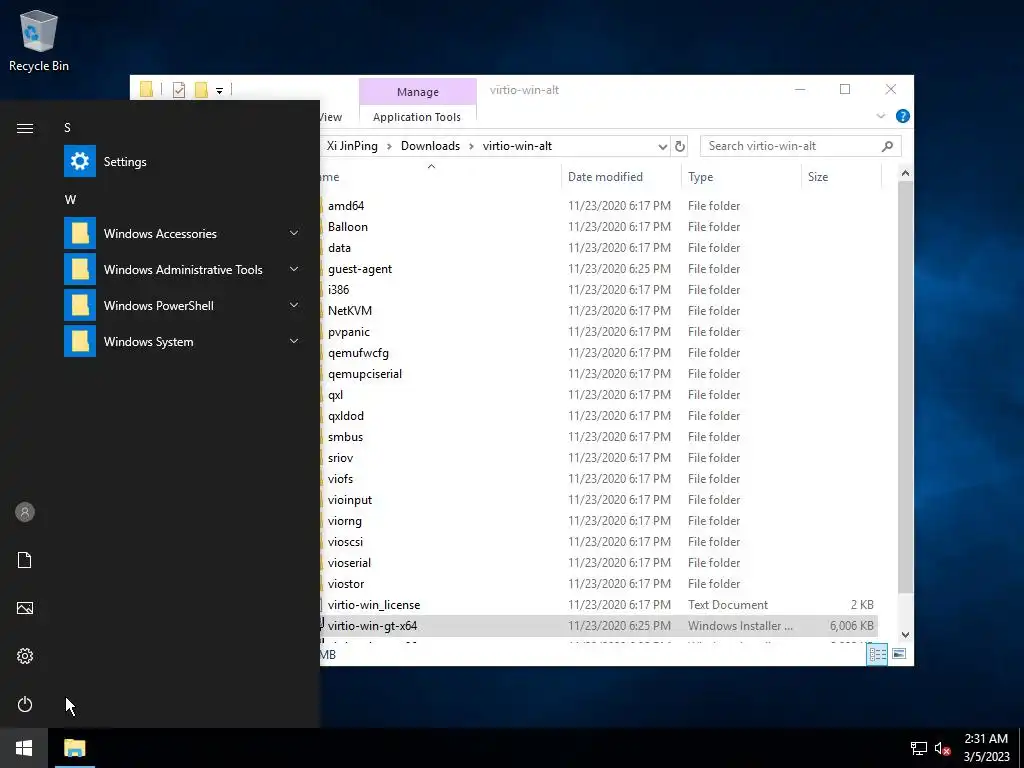Open the Windows PowerShell folder icon
The width and height of the screenshot is (1024, 768).
[x=80, y=305]
